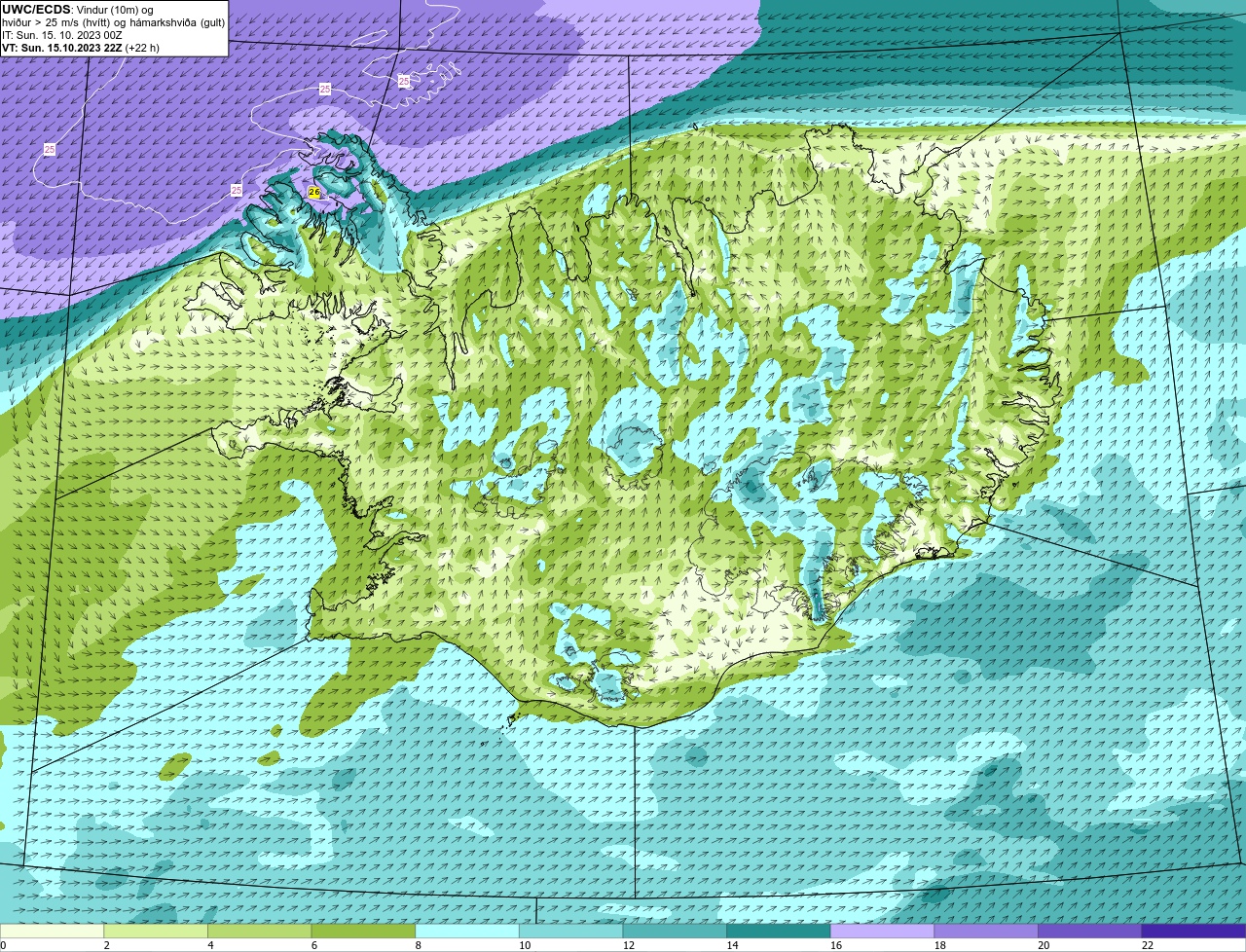Click the 'IT: Sun. 15. 10. 2023 00Z' line

62,35
